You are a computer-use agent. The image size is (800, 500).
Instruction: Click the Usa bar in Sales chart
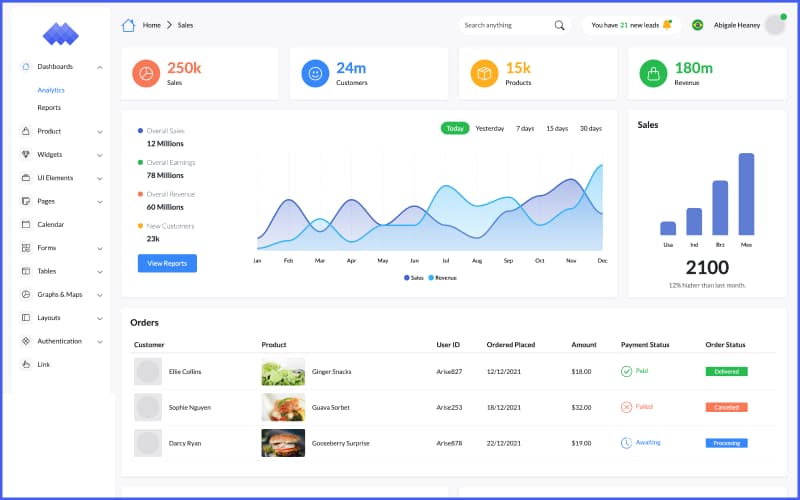[x=668, y=228]
